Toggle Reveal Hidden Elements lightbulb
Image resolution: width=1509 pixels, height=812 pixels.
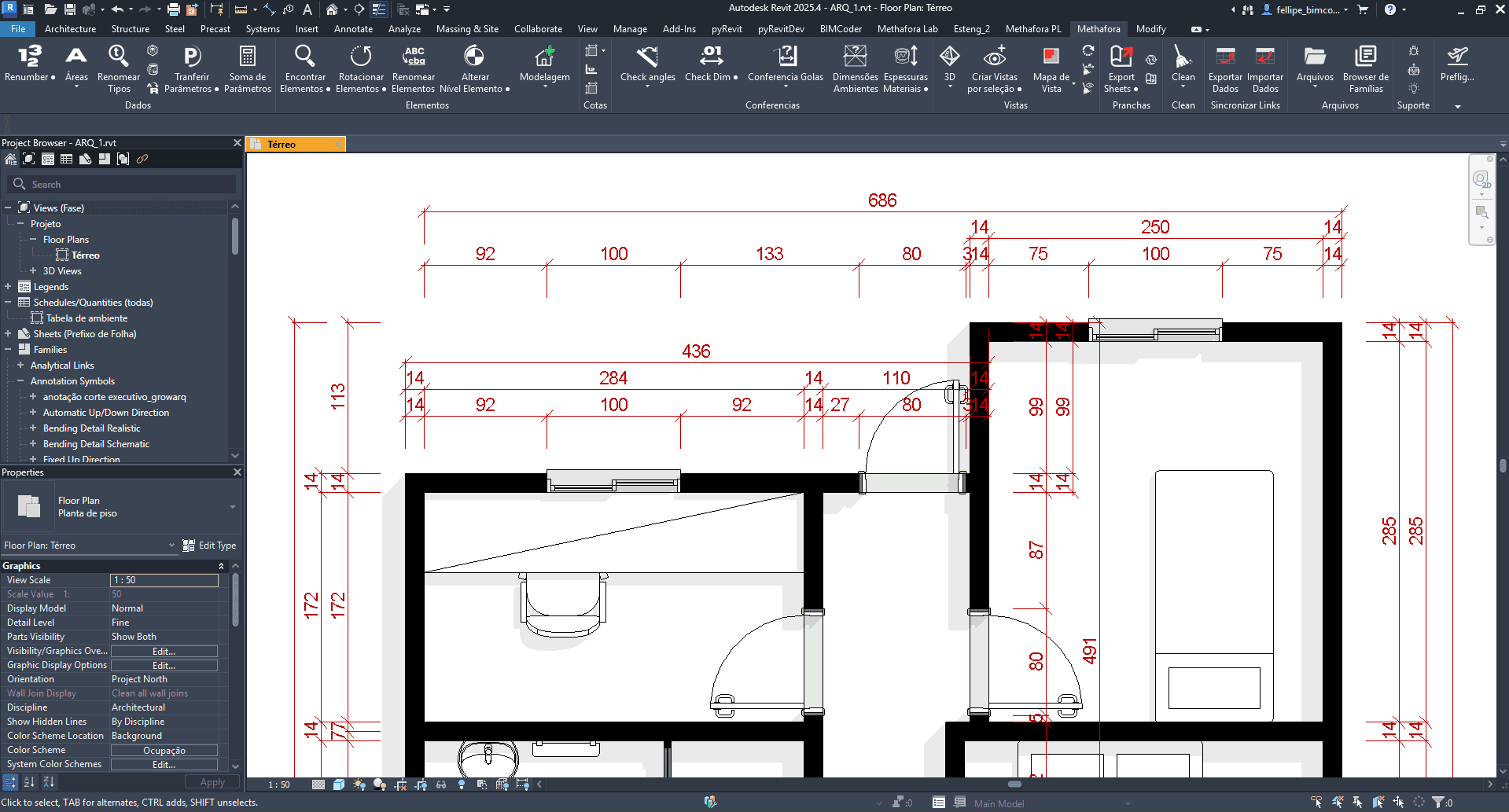[462, 784]
